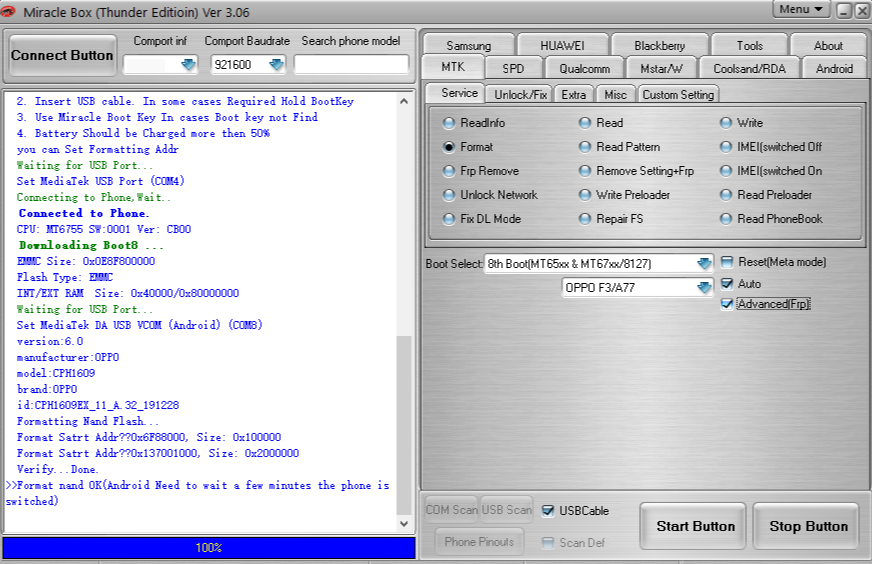
Task: Toggle the Advanced(Frp) checkbox
Action: (727, 304)
